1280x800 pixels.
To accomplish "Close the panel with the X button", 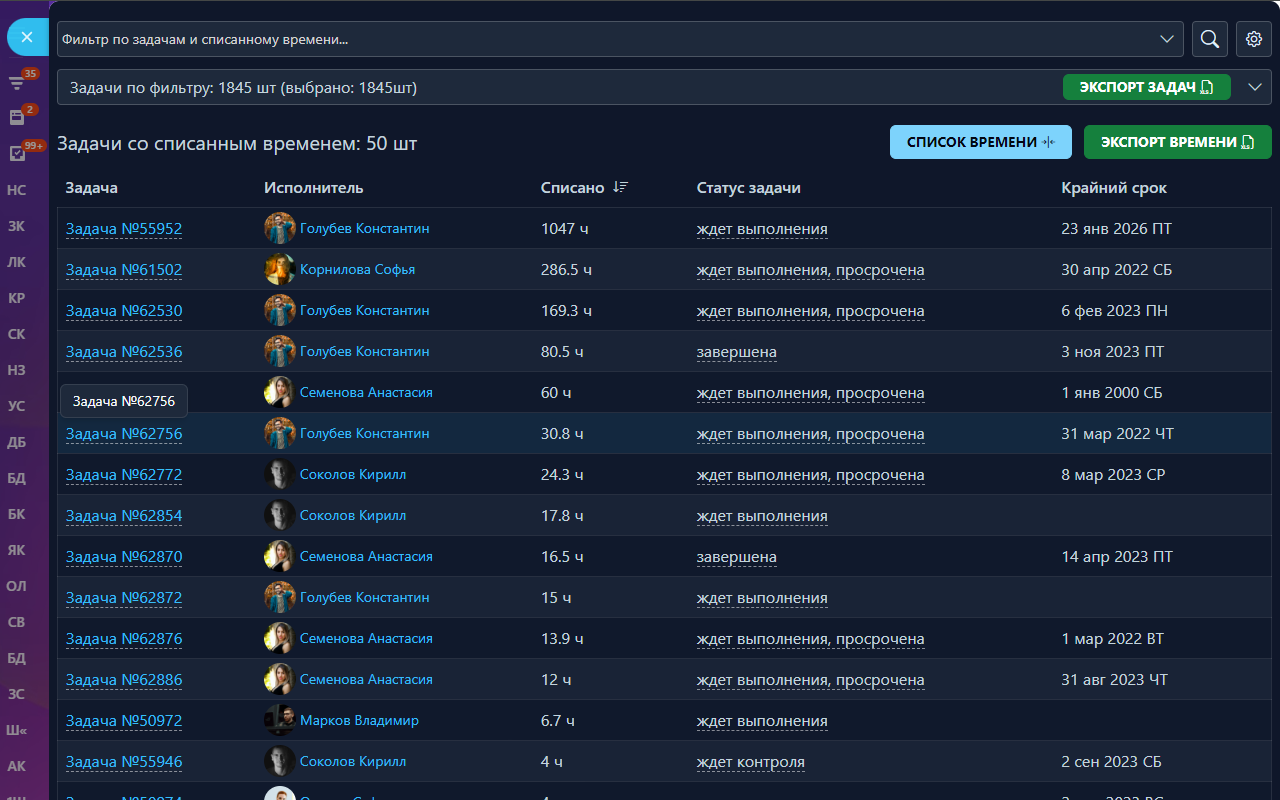I will pos(27,37).
